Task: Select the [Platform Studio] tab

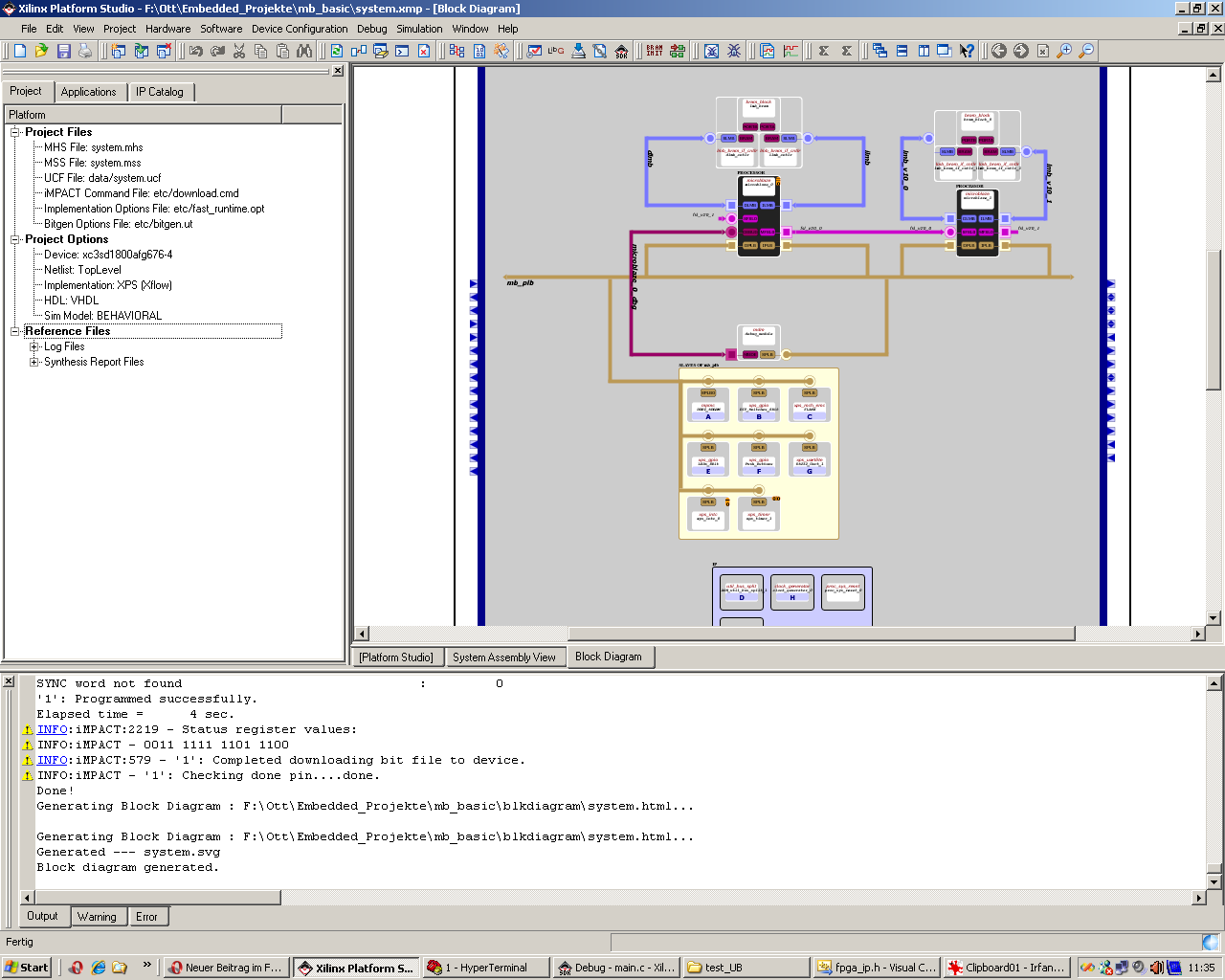Action: tap(396, 657)
